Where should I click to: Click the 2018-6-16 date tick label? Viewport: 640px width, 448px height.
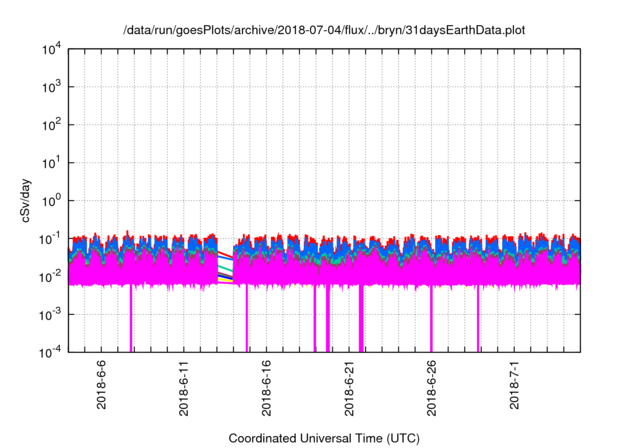pos(266,388)
